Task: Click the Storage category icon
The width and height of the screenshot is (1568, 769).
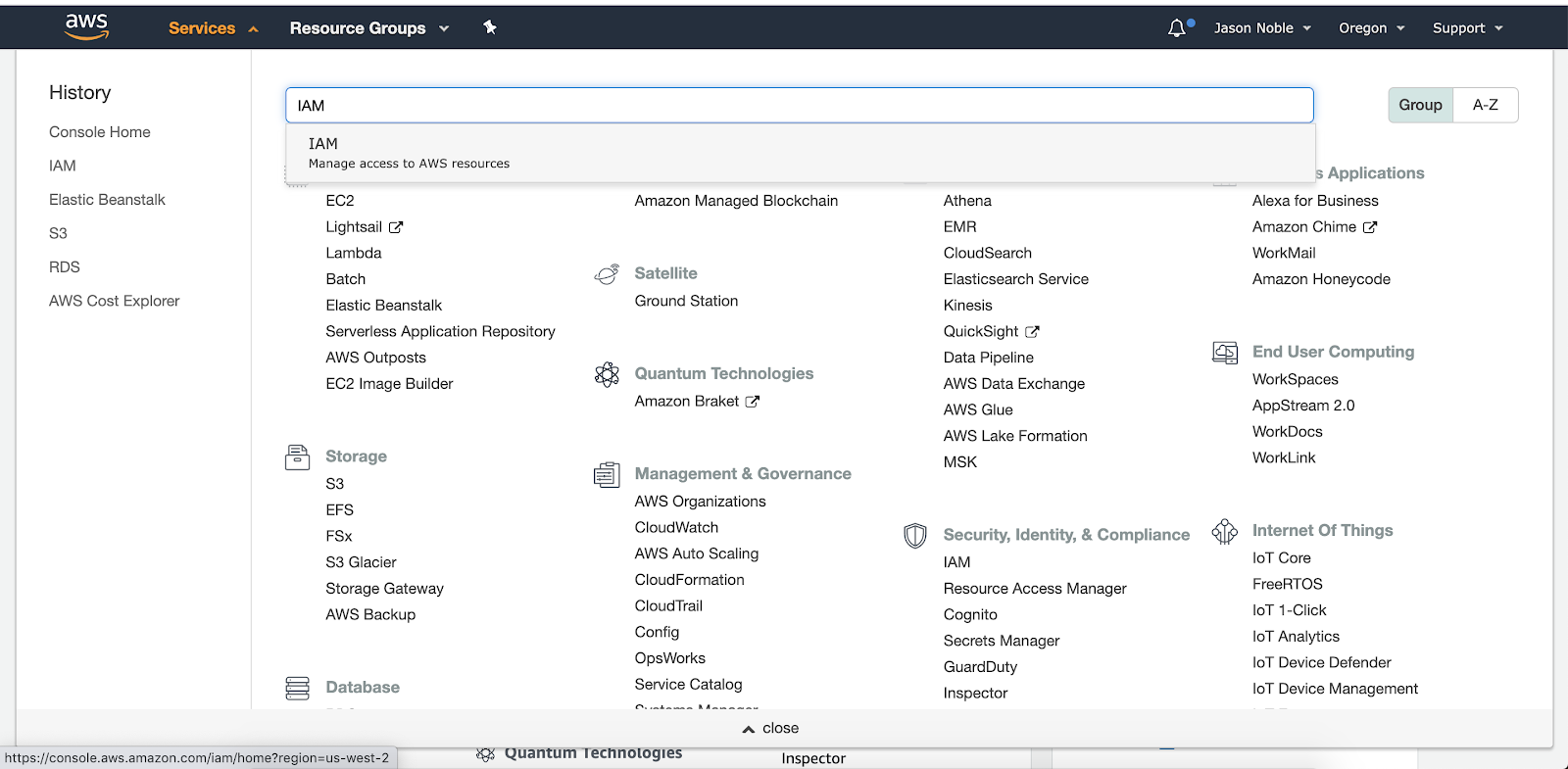Action: point(297,457)
